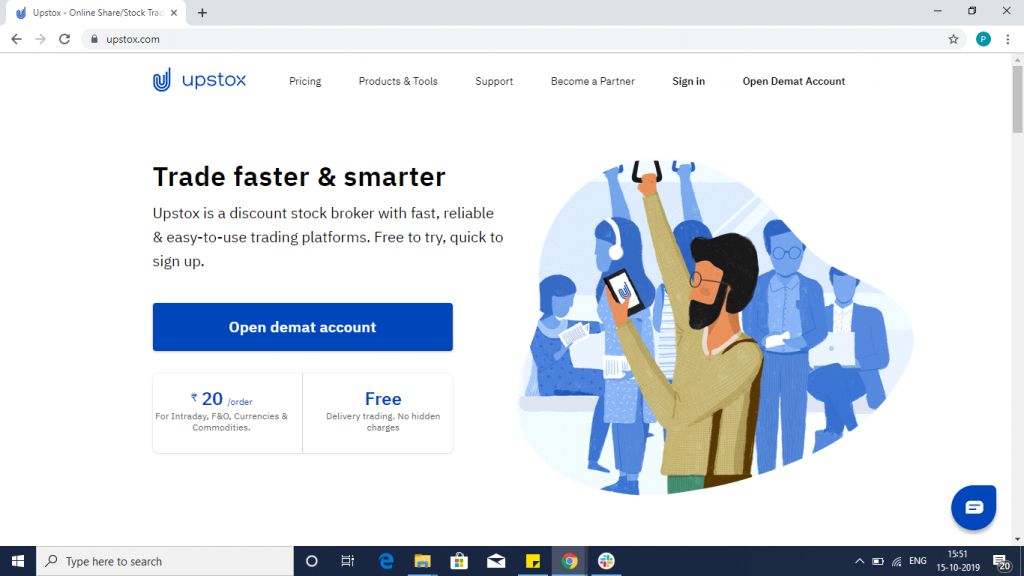Click the upstox.com address bar
1024x576 pixels.
(x=500, y=39)
